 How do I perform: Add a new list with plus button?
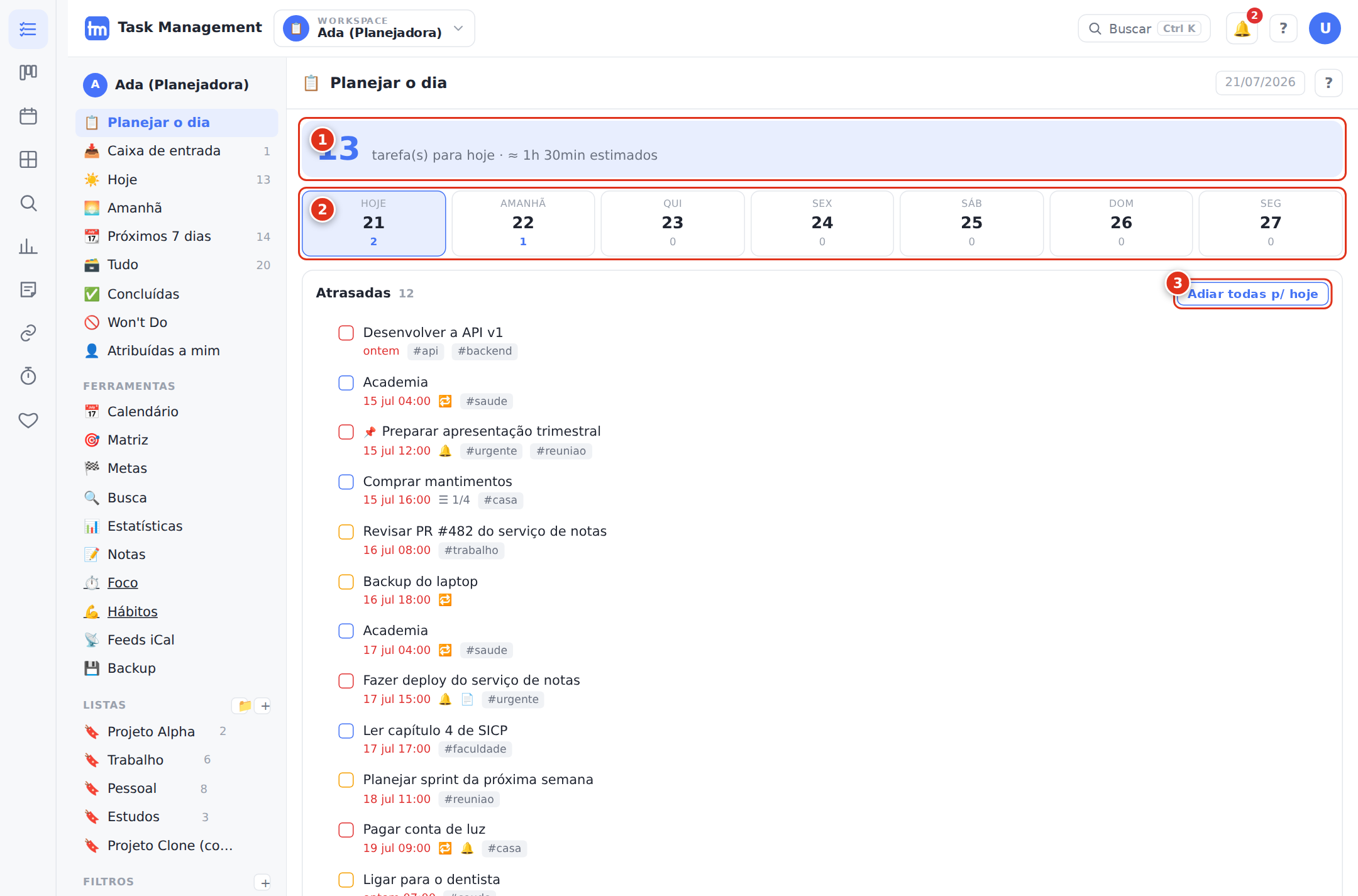[265, 705]
